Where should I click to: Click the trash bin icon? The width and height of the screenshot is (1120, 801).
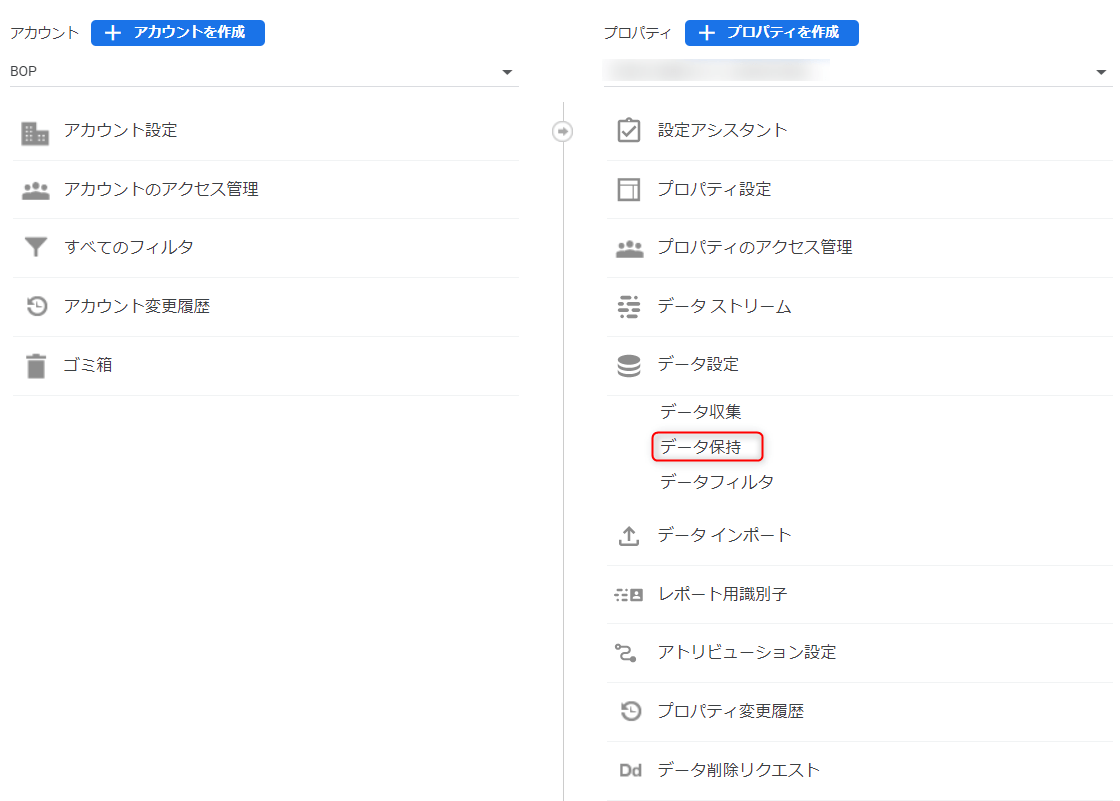pos(36,365)
